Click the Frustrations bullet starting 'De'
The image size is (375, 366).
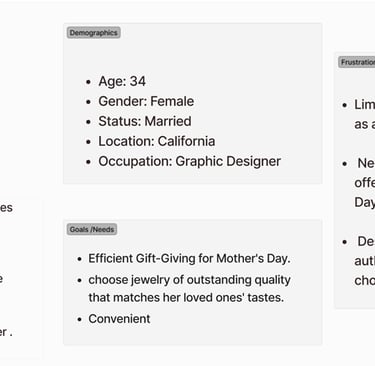click(x=365, y=261)
